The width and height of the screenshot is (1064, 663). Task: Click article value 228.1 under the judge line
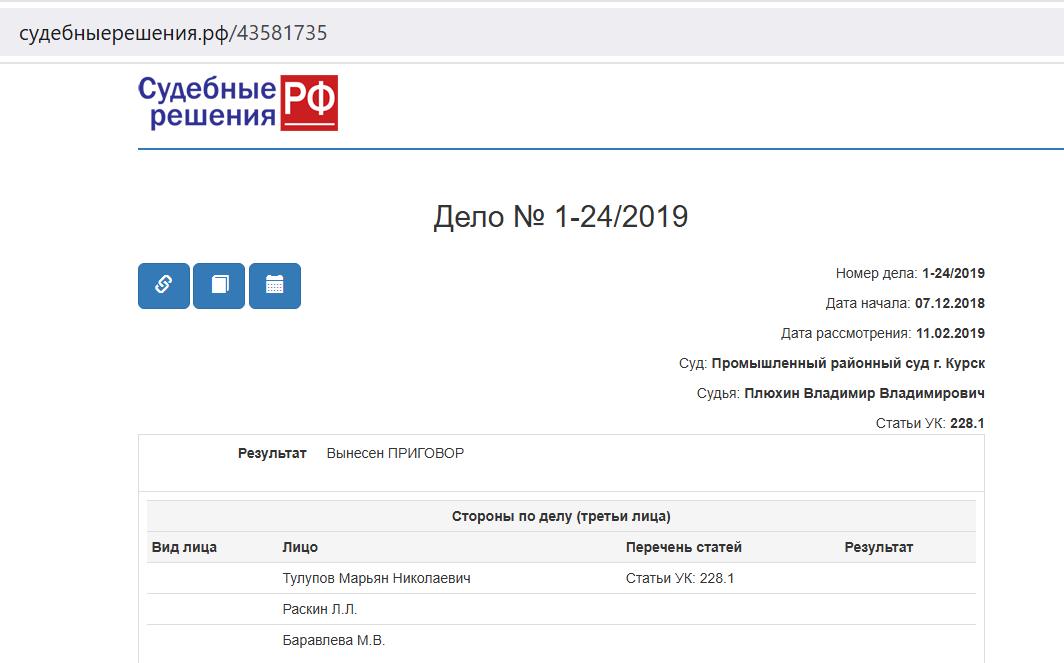[x=967, y=423]
